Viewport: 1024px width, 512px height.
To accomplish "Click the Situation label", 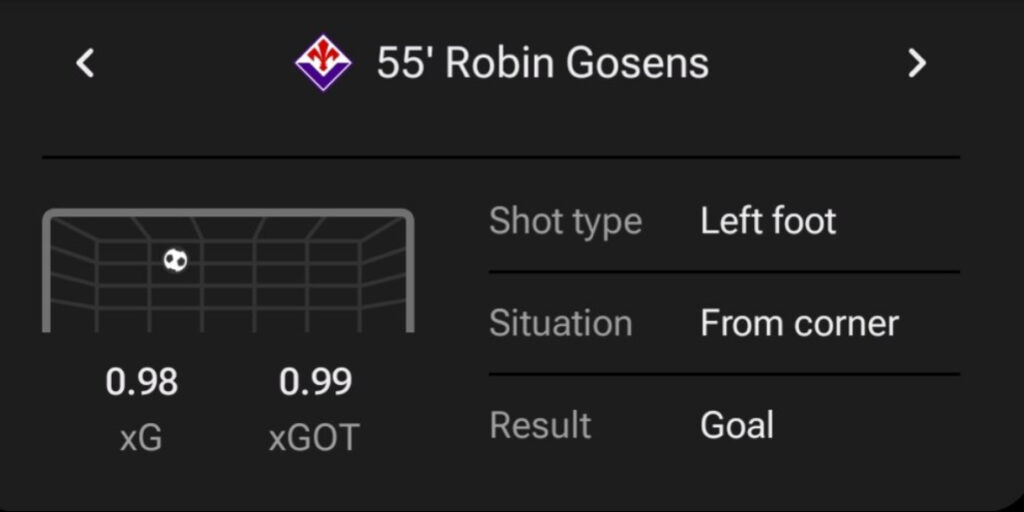I will tap(560, 323).
